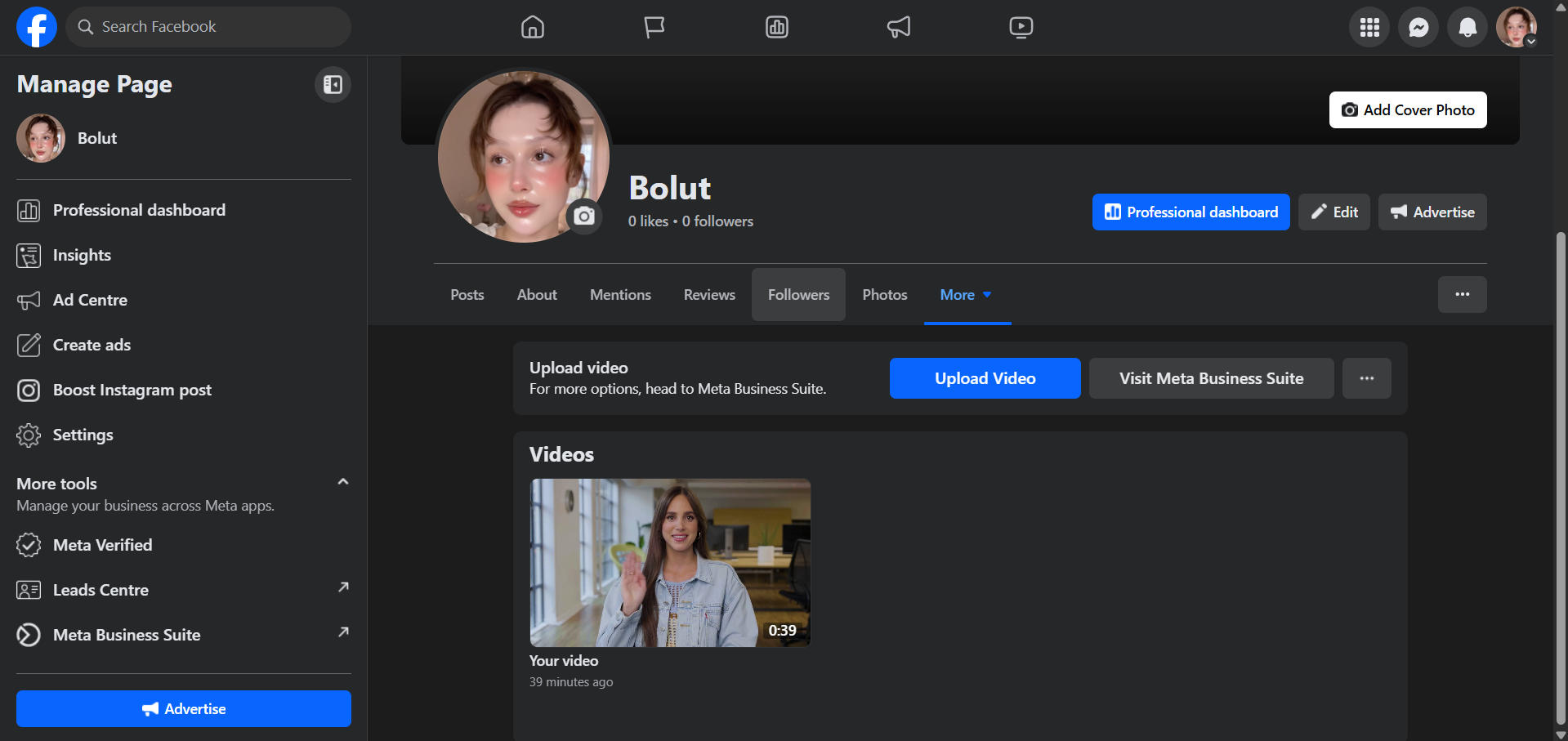Click the Insights sidebar icon
The width and height of the screenshot is (1568, 741).
tap(29, 255)
